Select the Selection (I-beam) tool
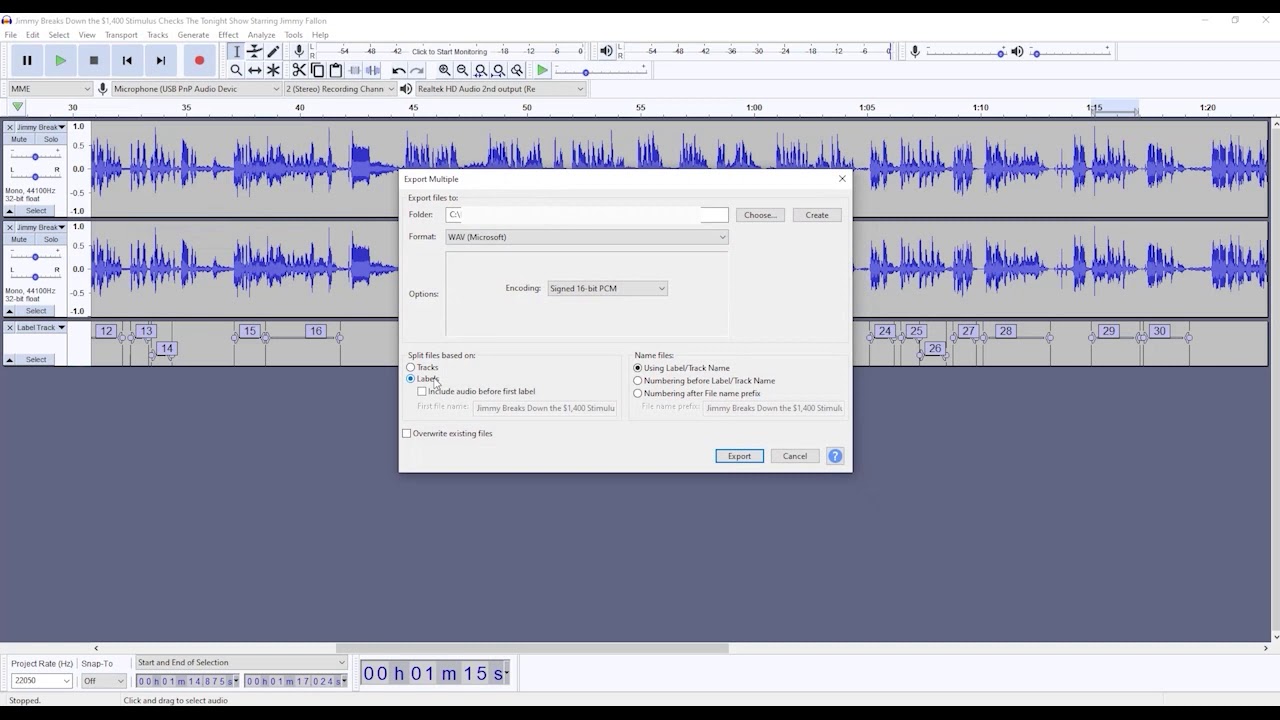The height and width of the screenshot is (720, 1280). tap(236, 51)
